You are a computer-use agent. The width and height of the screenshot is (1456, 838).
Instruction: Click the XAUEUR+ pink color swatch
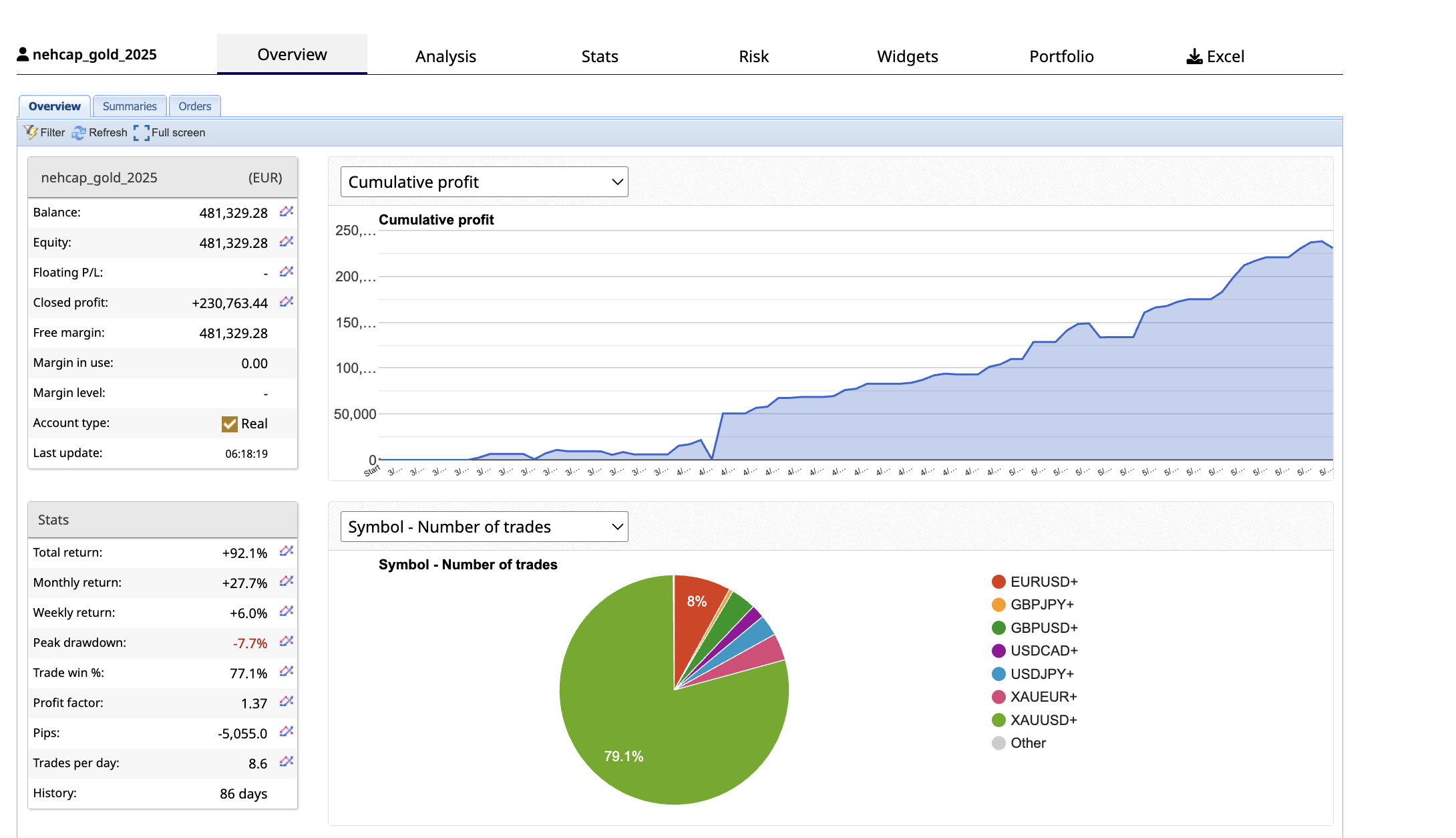(x=998, y=697)
